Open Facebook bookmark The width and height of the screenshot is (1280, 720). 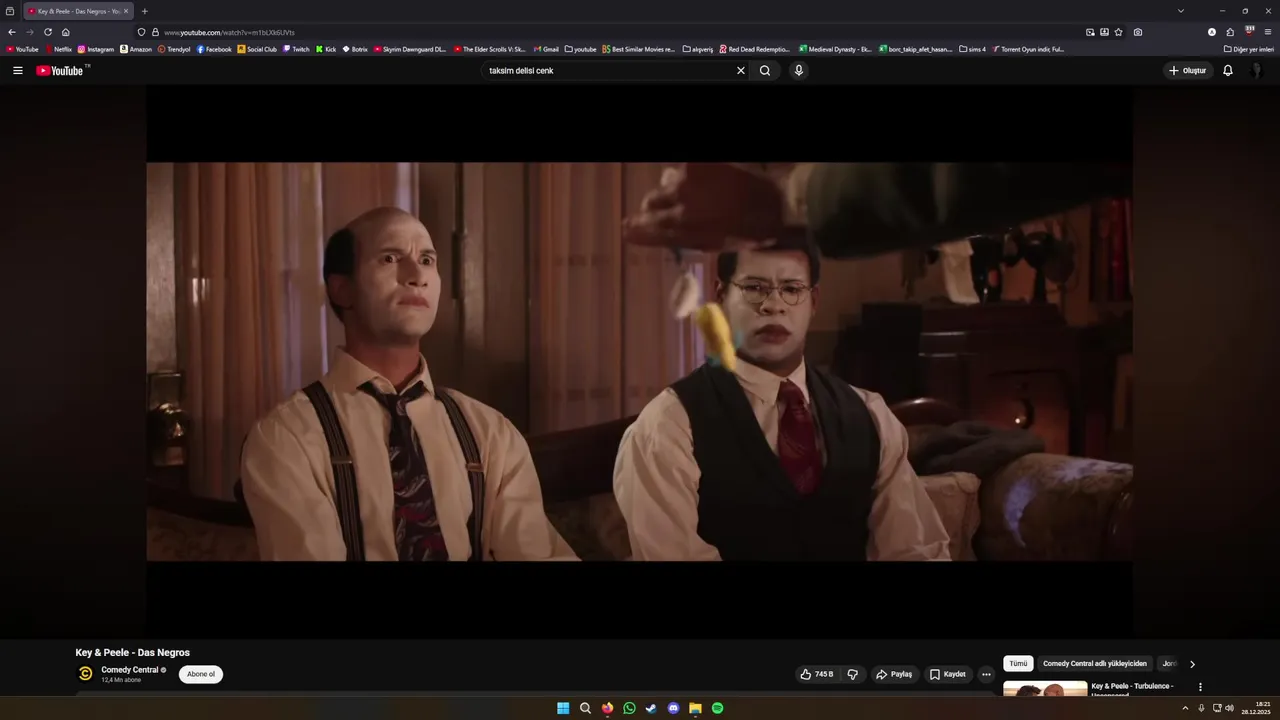[214, 49]
